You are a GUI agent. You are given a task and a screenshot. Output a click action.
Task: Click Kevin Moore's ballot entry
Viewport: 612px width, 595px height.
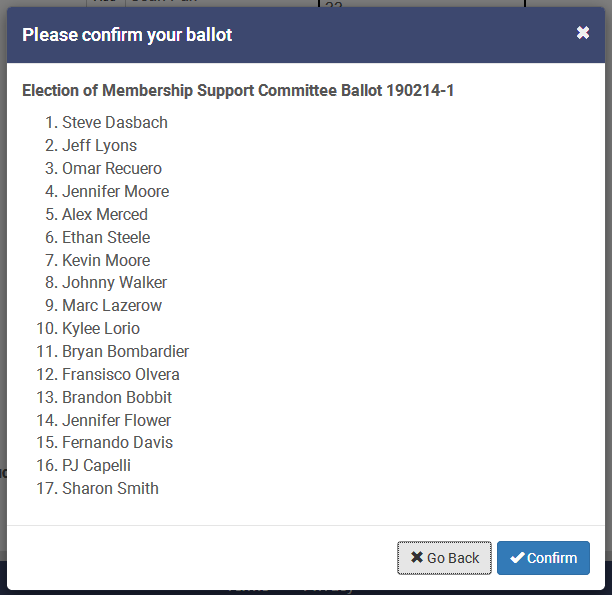click(106, 261)
